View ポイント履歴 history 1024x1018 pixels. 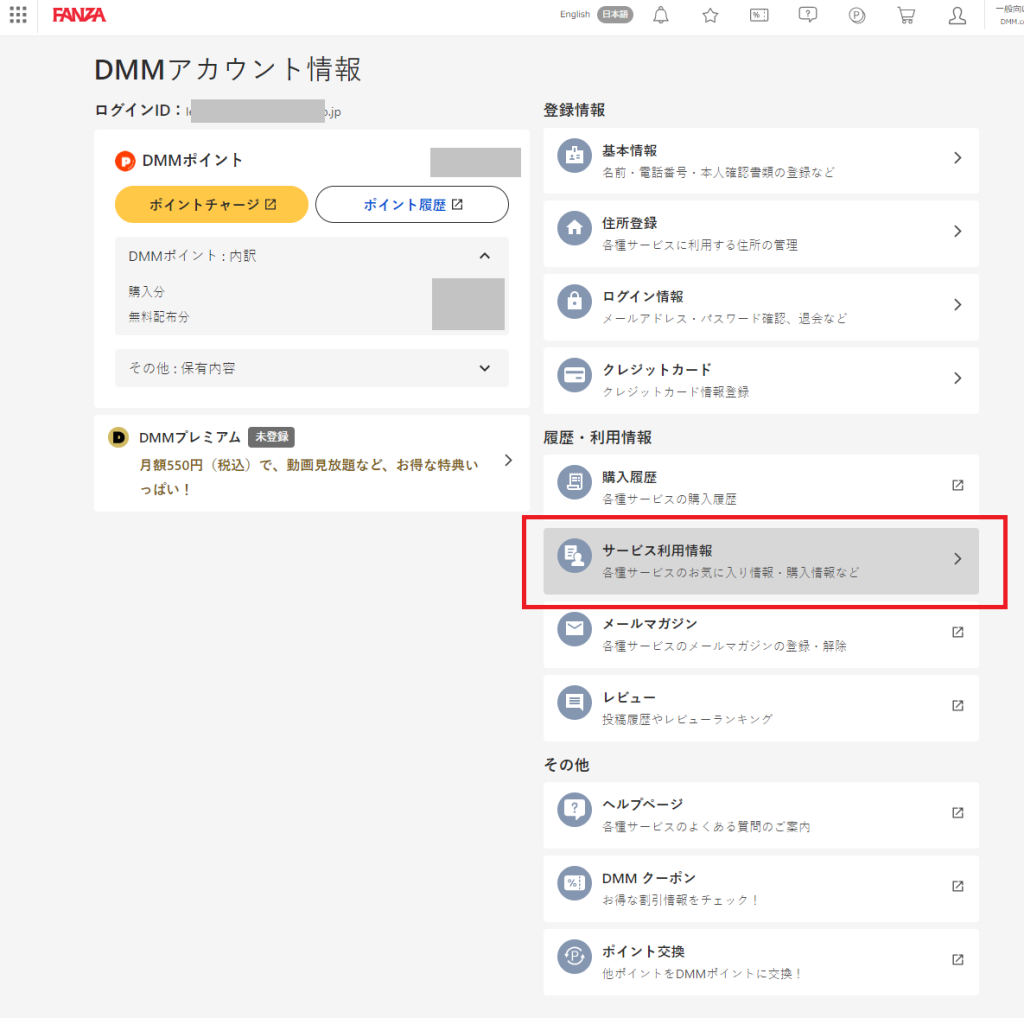[411, 204]
